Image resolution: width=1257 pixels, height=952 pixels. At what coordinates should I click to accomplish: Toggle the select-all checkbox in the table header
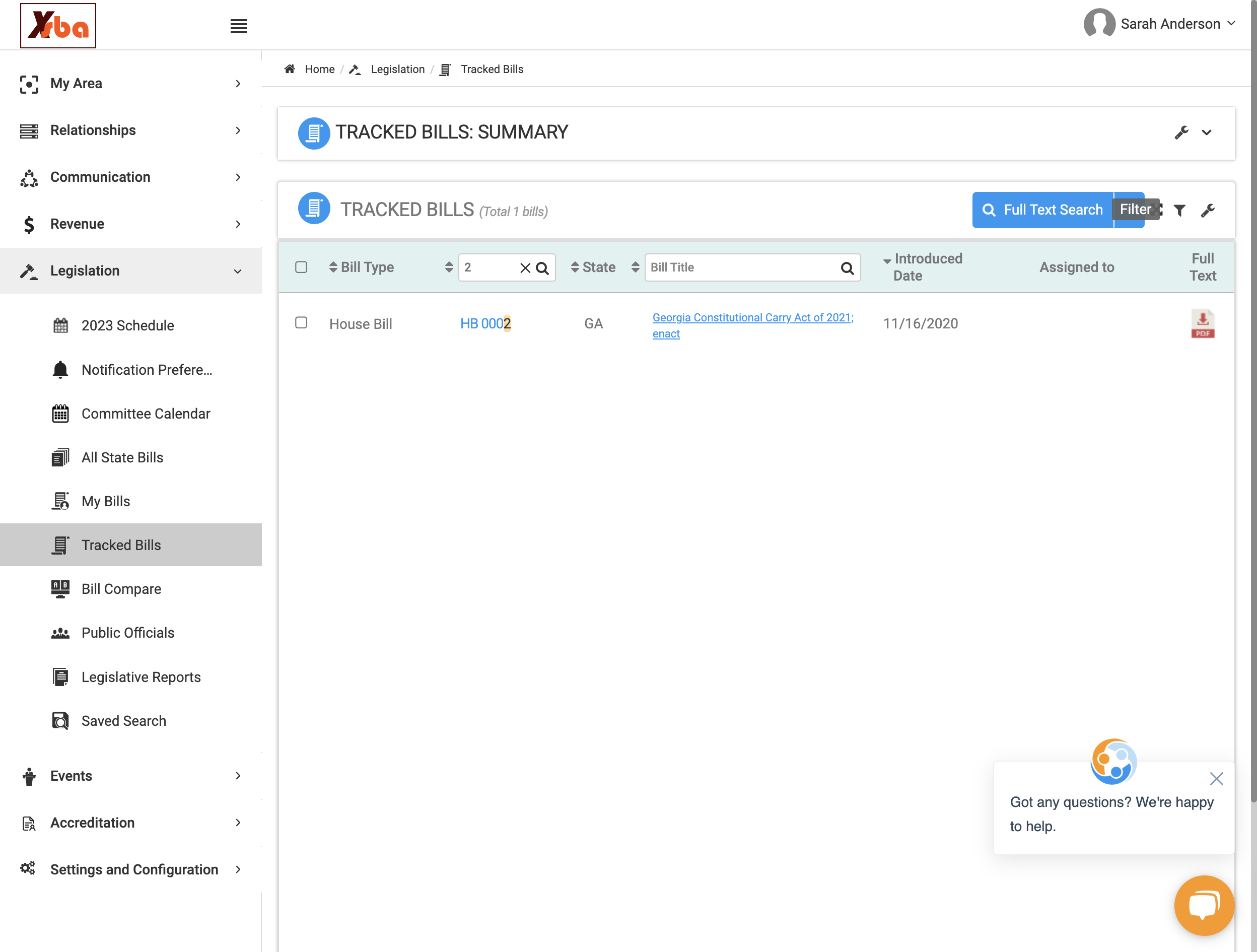pyautogui.click(x=301, y=267)
